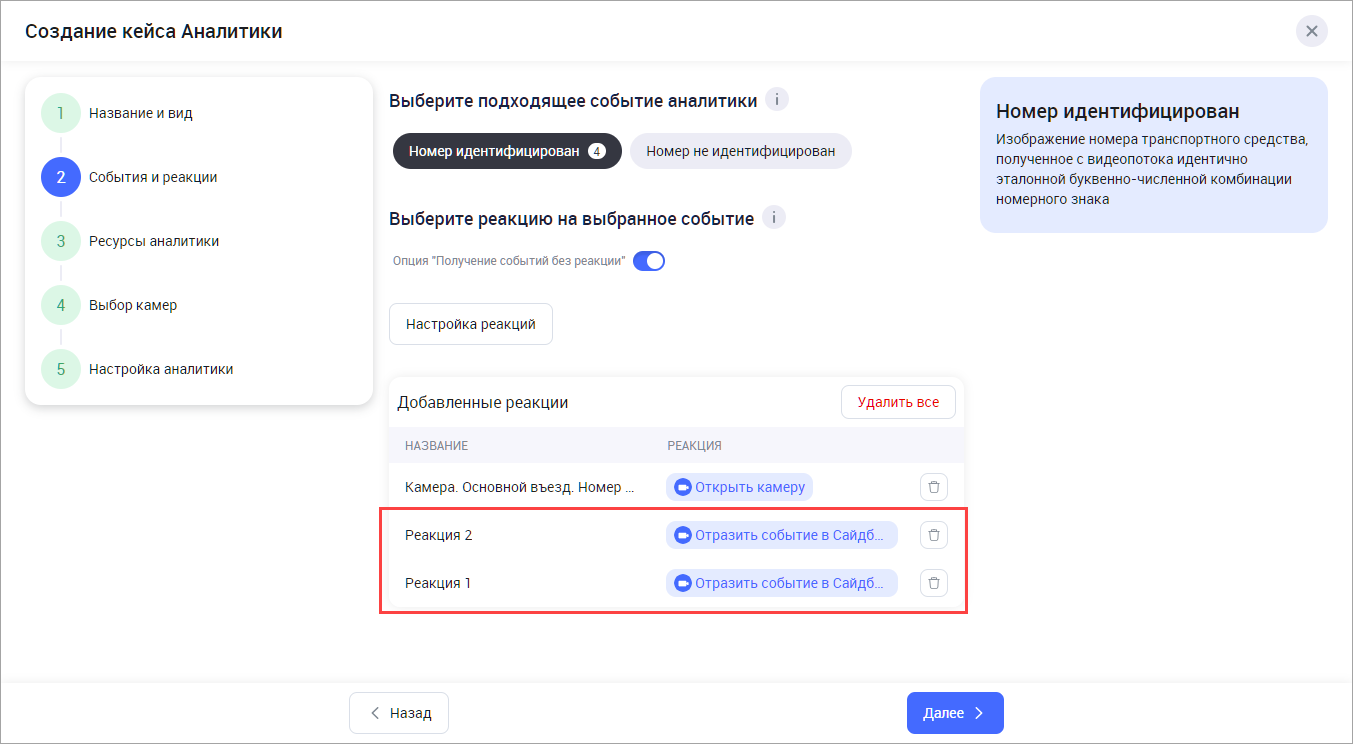Click info icon next to event selection heading

pyautogui.click(x=776, y=100)
